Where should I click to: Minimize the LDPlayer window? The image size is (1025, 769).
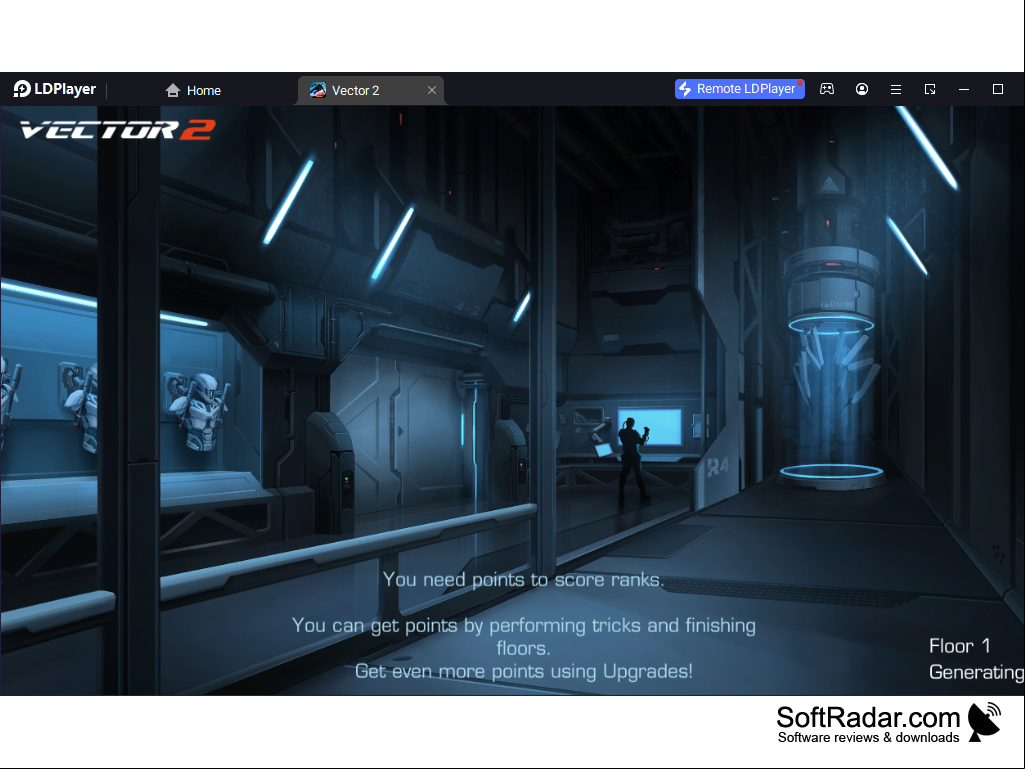[964, 89]
